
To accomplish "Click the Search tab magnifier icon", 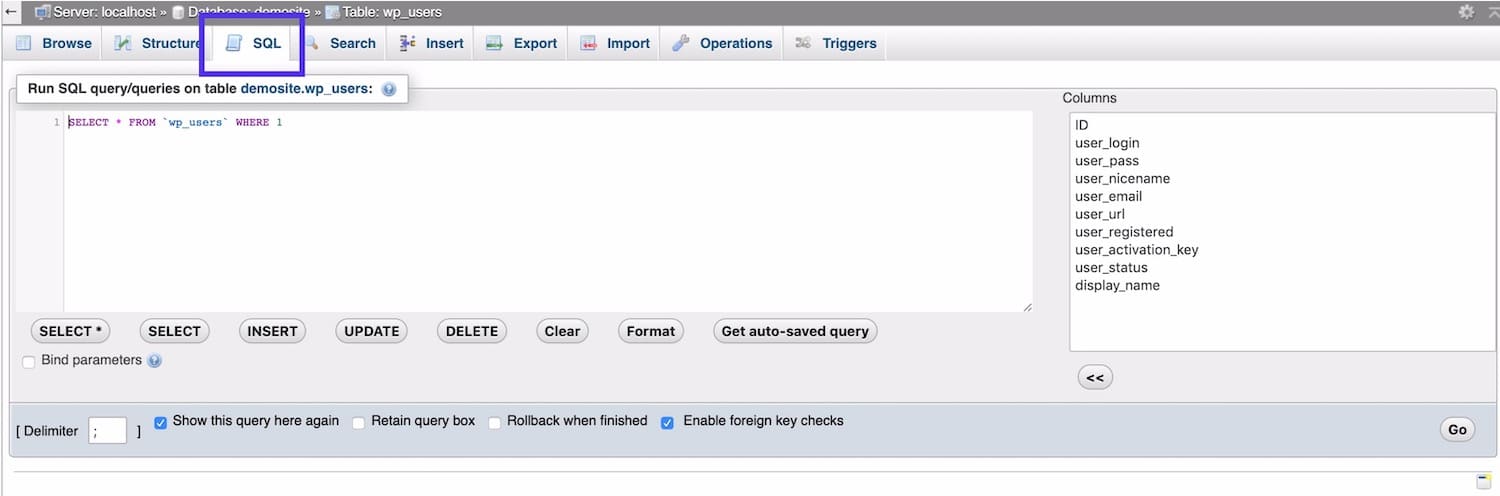I will point(312,43).
